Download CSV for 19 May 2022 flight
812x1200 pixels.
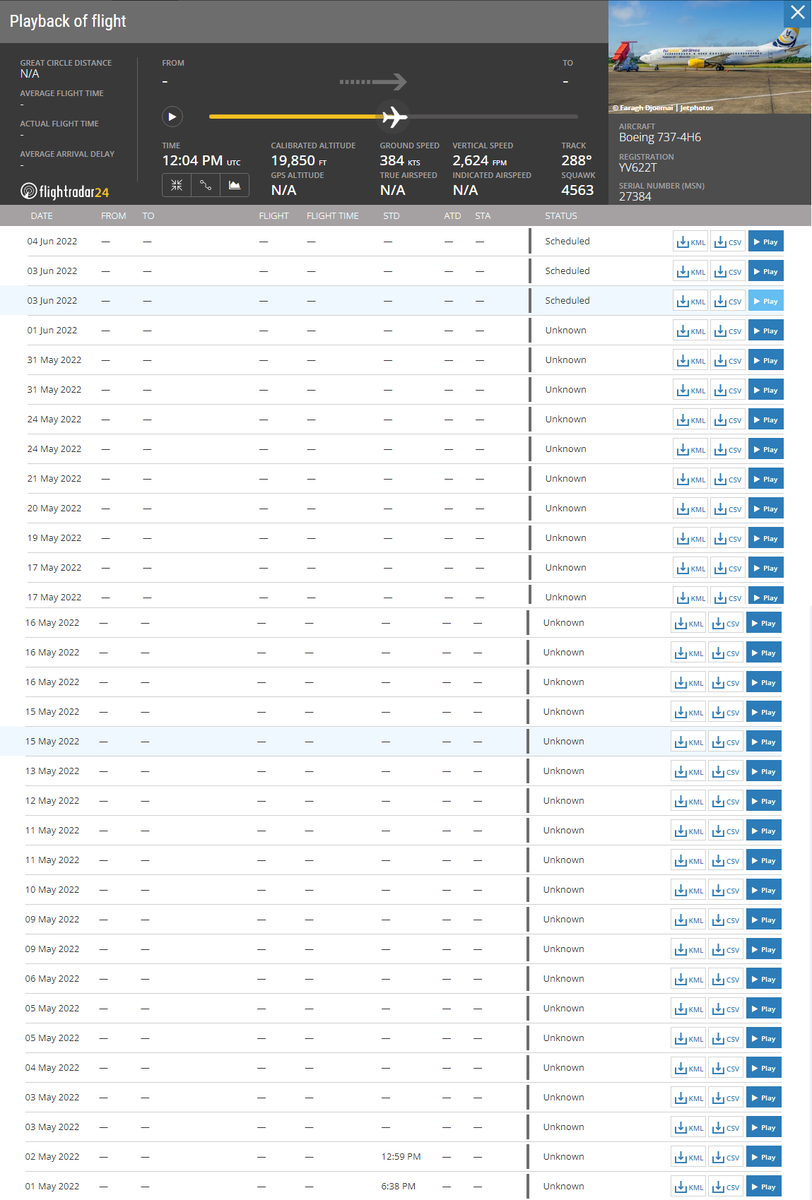[728, 539]
